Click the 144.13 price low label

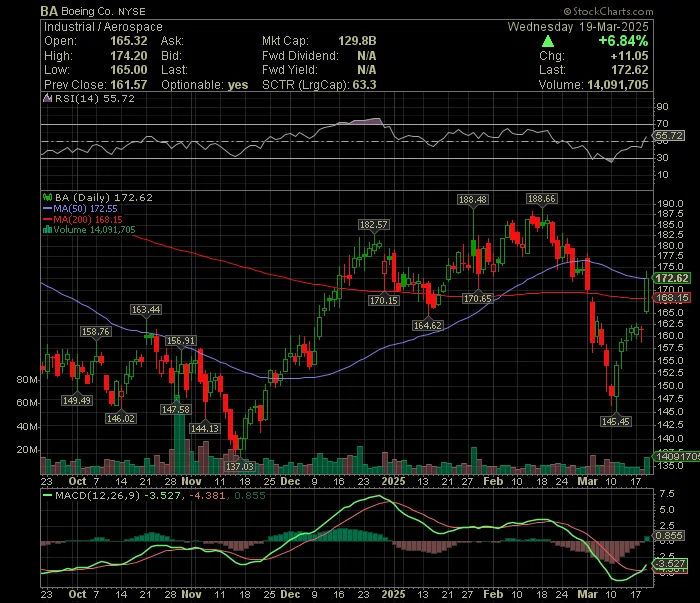point(205,428)
